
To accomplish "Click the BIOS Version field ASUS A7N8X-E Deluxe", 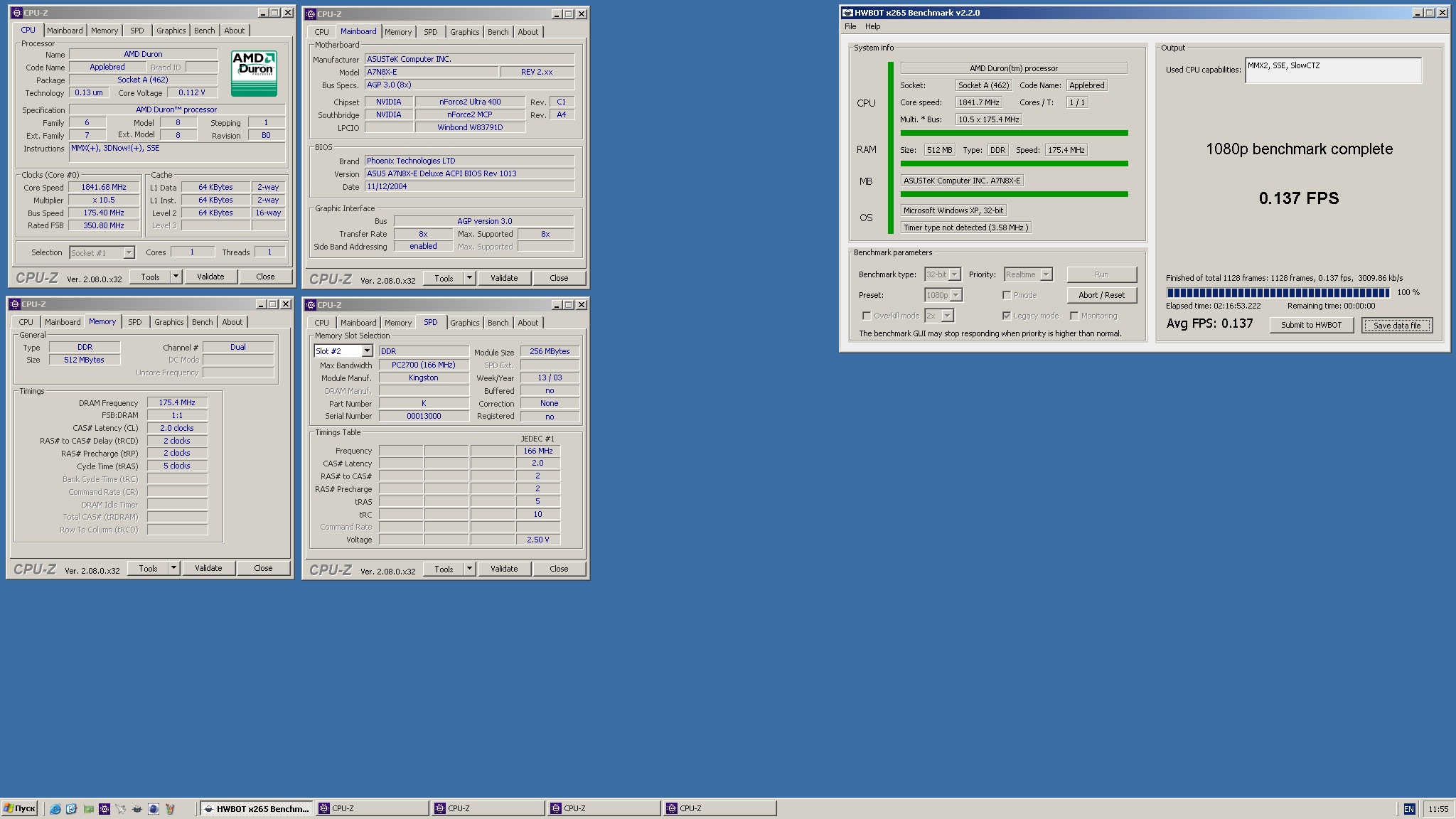I will click(469, 173).
